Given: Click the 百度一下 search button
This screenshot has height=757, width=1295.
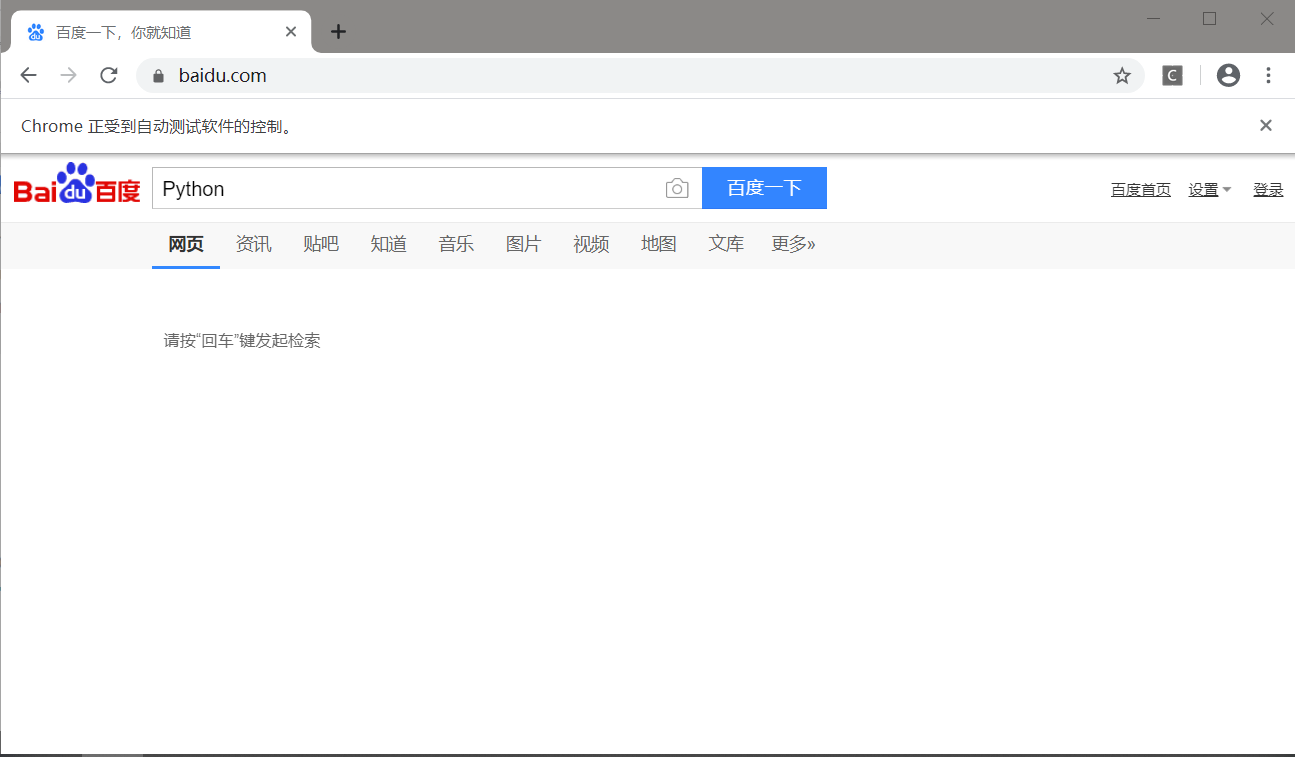Looking at the screenshot, I should [764, 188].
